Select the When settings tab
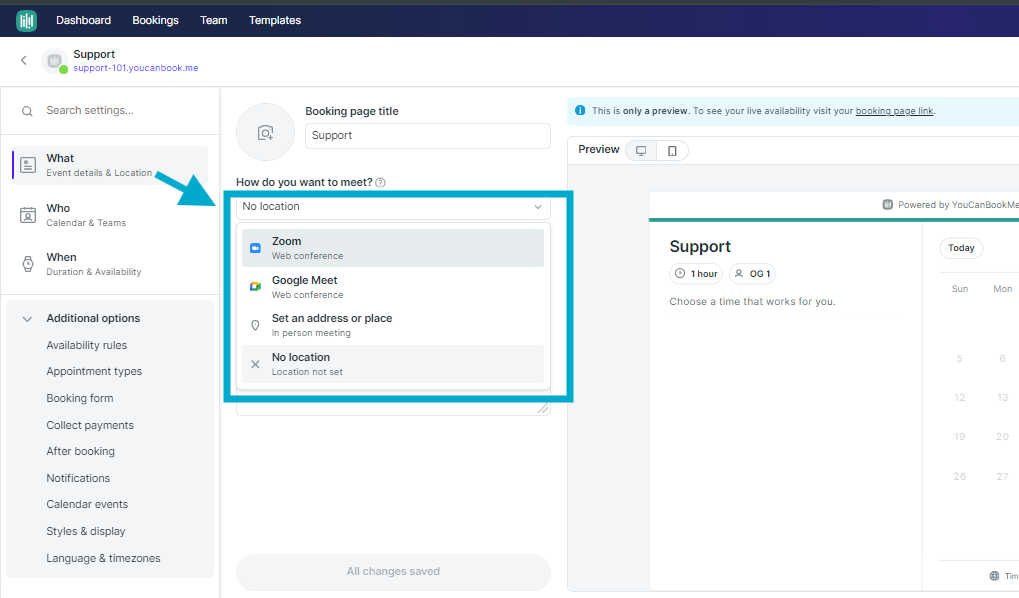1019x598 pixels. (110, 264)
